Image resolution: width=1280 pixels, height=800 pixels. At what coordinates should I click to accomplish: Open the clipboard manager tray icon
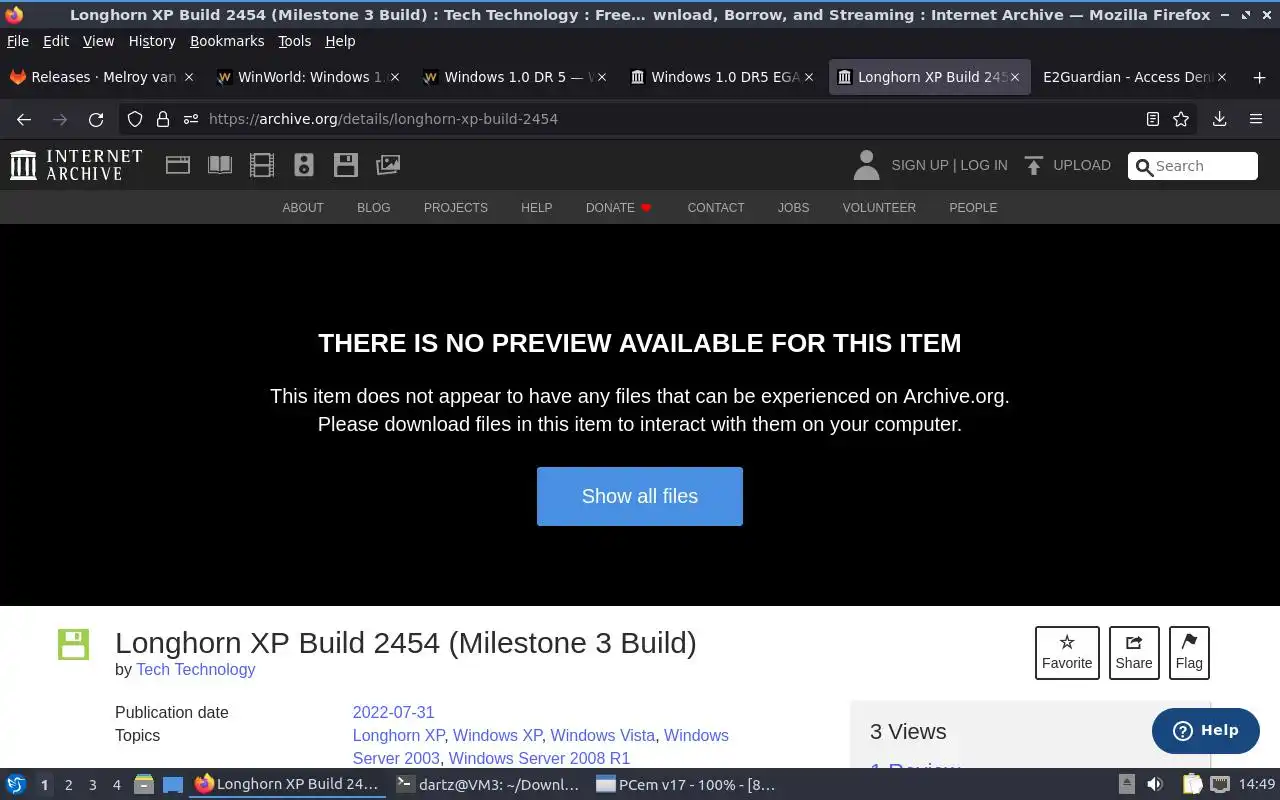pos(1191,784)
